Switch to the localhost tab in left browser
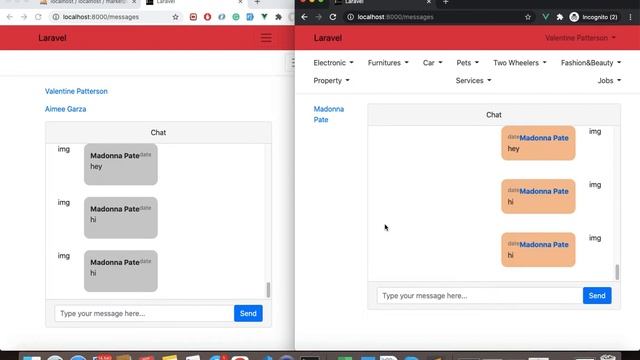Viewport: 640px width, 360px height. [x=88, y=2]
